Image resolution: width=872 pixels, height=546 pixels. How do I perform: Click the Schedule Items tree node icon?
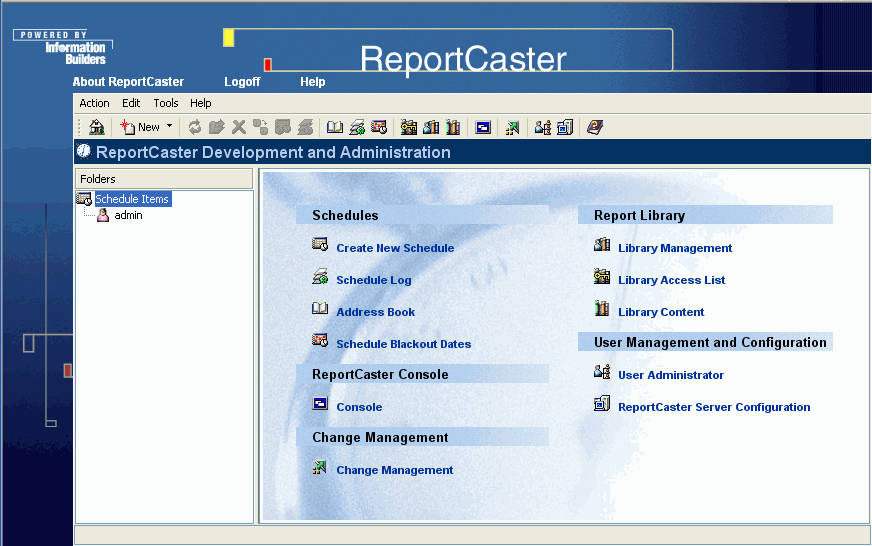point(85,199)
